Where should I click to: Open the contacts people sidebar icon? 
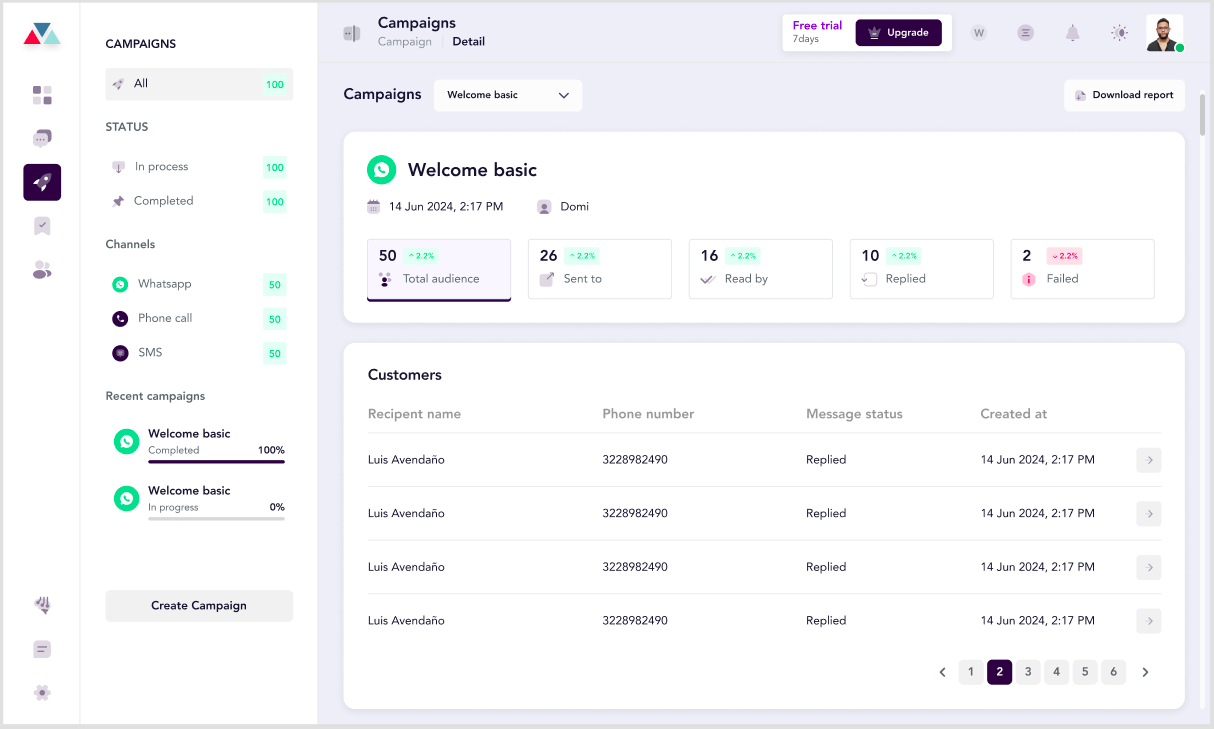click(42, 270)
